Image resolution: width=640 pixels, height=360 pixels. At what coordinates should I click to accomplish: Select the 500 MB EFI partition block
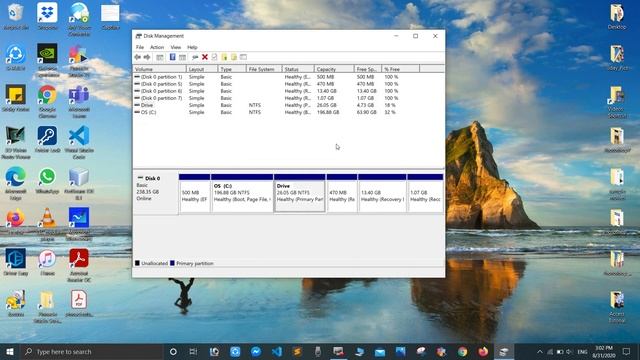(x=195, y=193)
